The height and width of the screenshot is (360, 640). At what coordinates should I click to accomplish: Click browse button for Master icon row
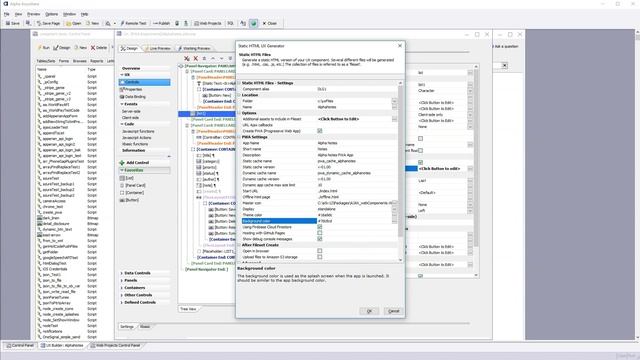(394, 203)
